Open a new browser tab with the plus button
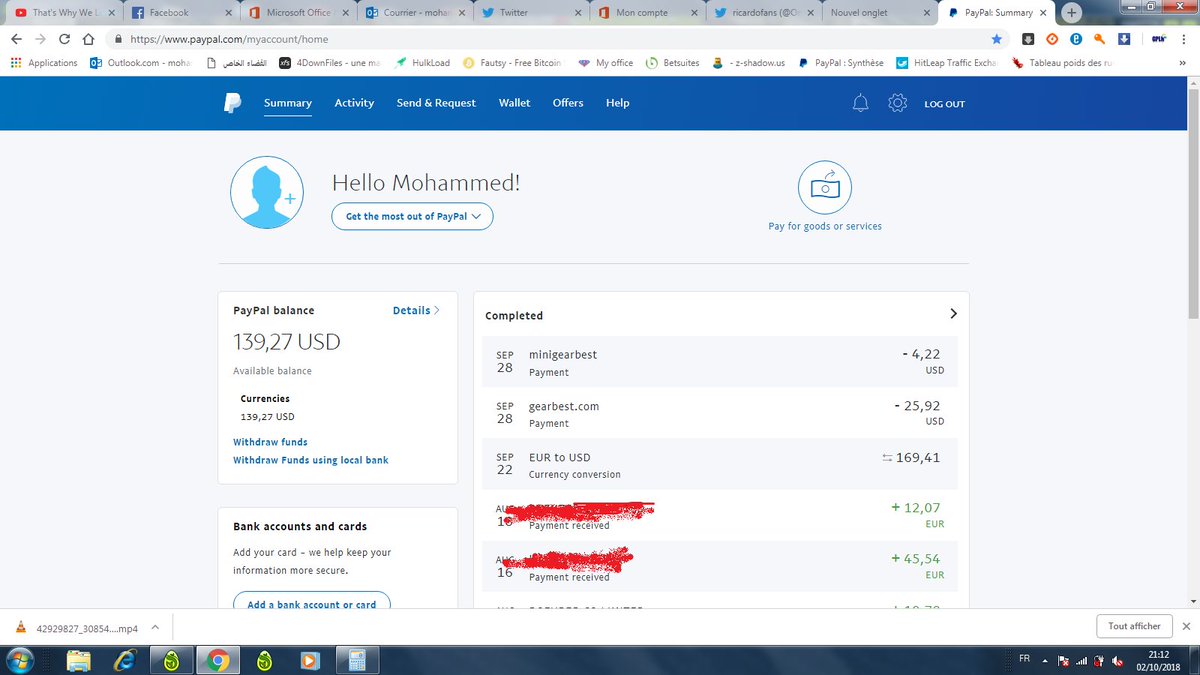Viewport: 1200px width, 675px height. click(1071, 13)
